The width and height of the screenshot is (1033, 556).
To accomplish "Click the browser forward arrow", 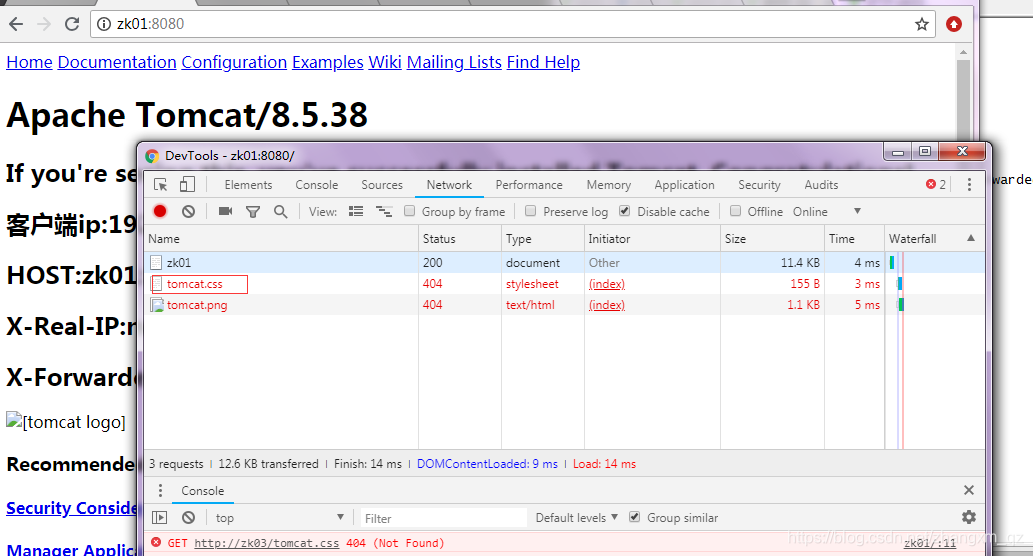I will [x=44, y=24].
